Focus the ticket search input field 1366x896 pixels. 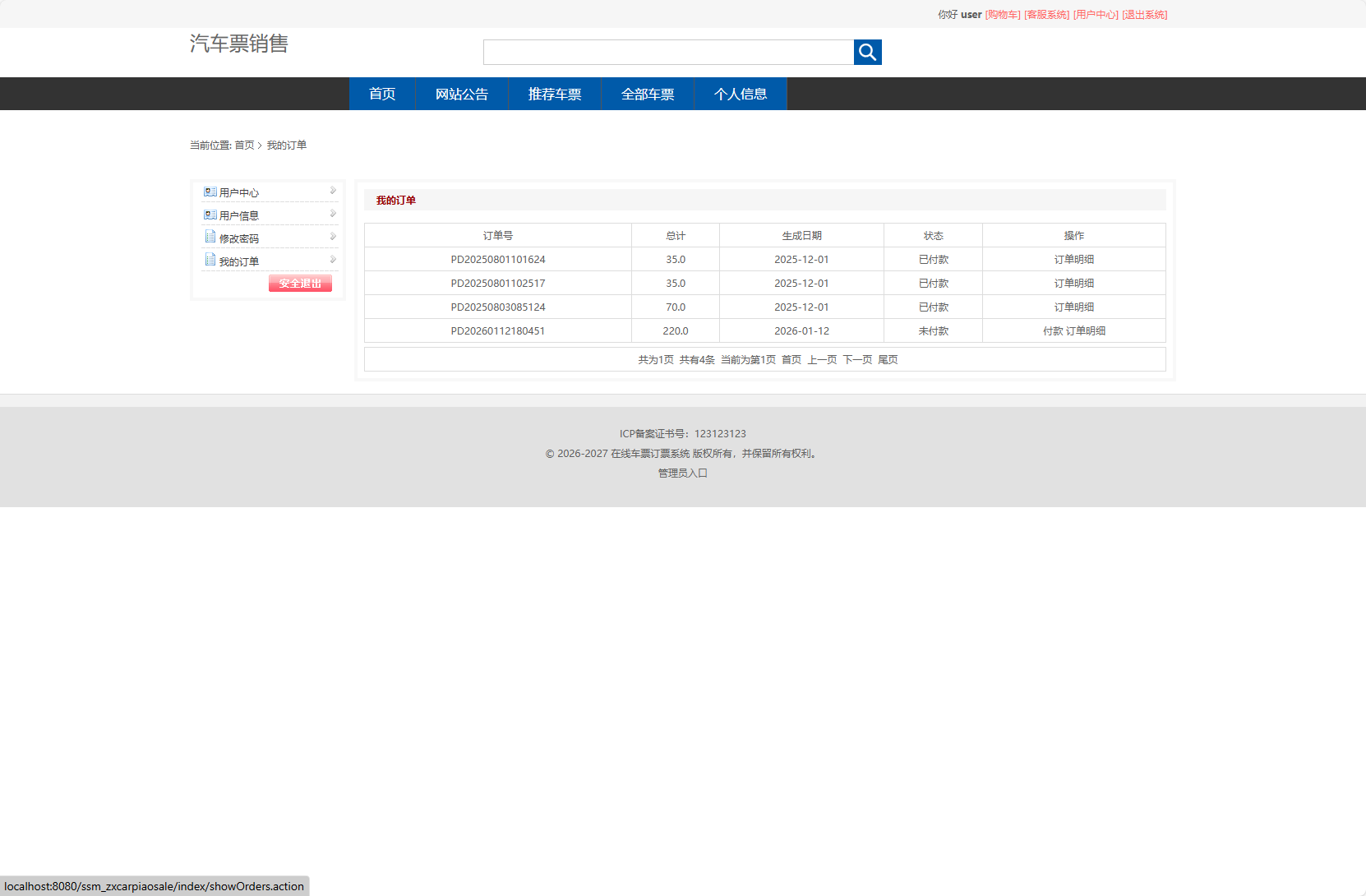point(668,53)
